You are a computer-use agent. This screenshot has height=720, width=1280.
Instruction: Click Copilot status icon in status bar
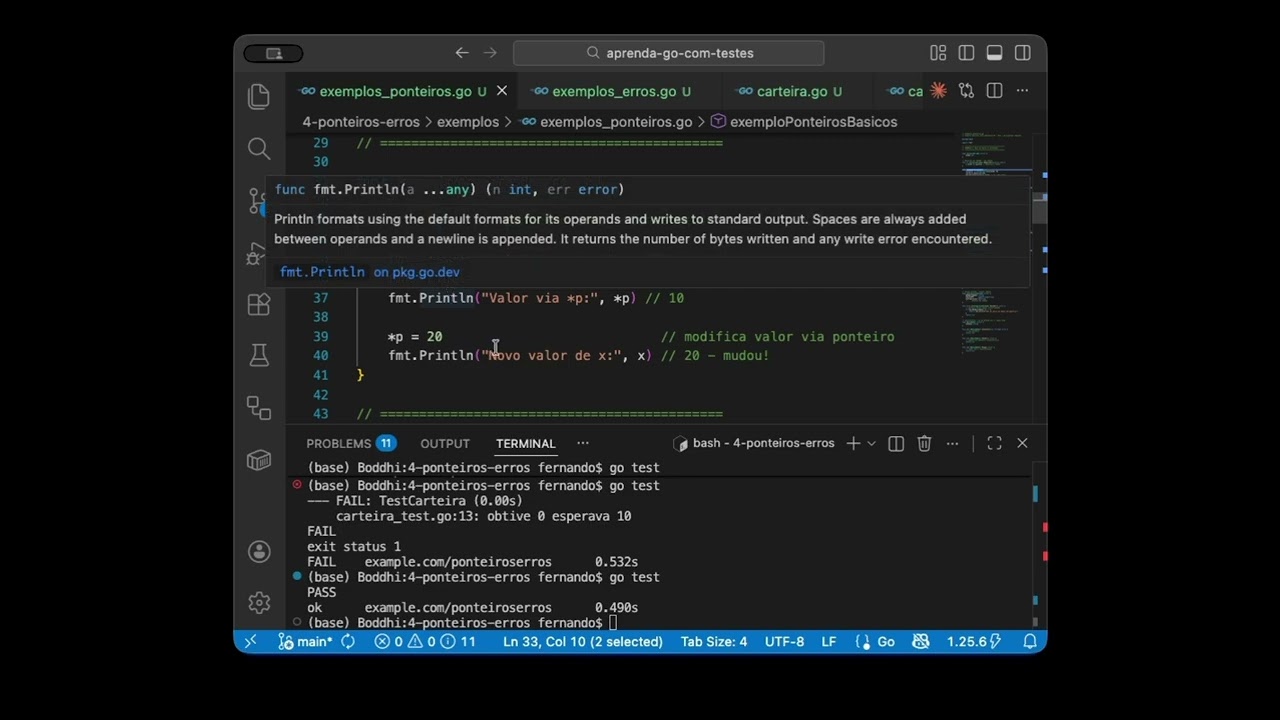click(921, 641)
